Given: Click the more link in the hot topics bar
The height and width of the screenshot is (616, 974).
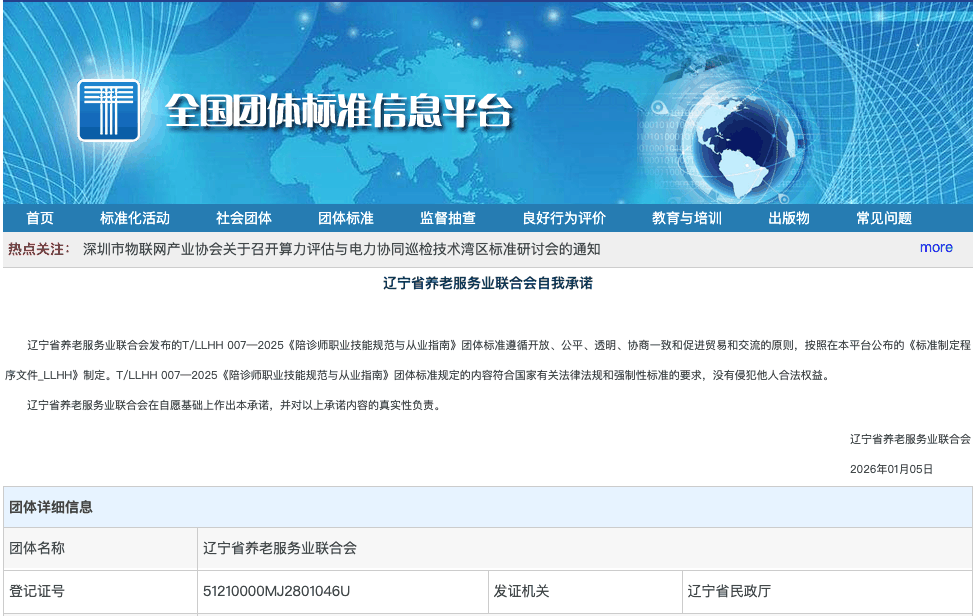Looking at the screenshot, I should click(x=936, y=247).
